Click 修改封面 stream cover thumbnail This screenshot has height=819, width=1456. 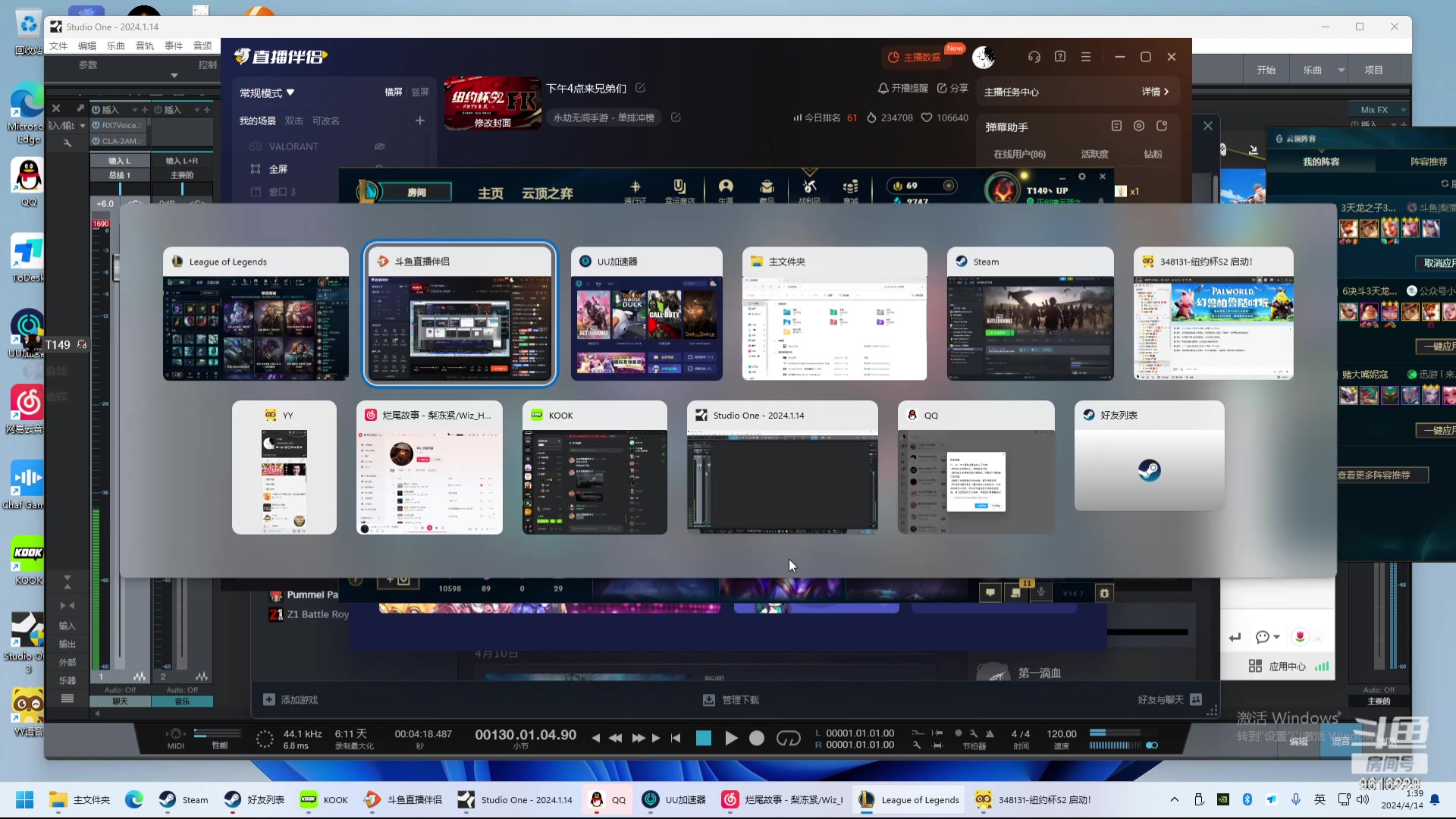point(492,102)
